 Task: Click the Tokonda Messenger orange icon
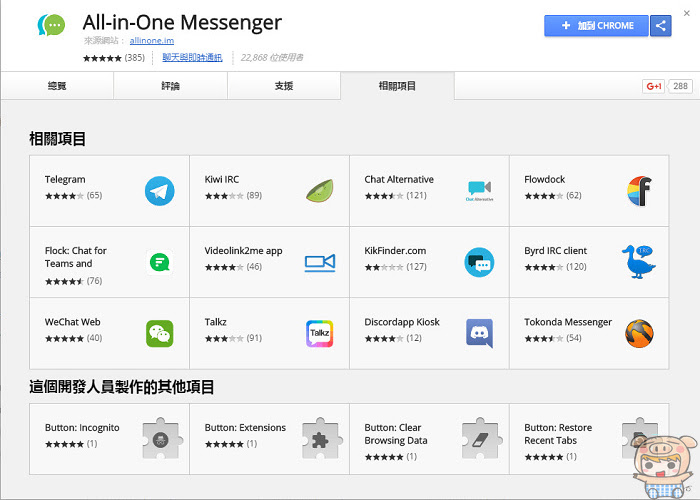point(639,333)
